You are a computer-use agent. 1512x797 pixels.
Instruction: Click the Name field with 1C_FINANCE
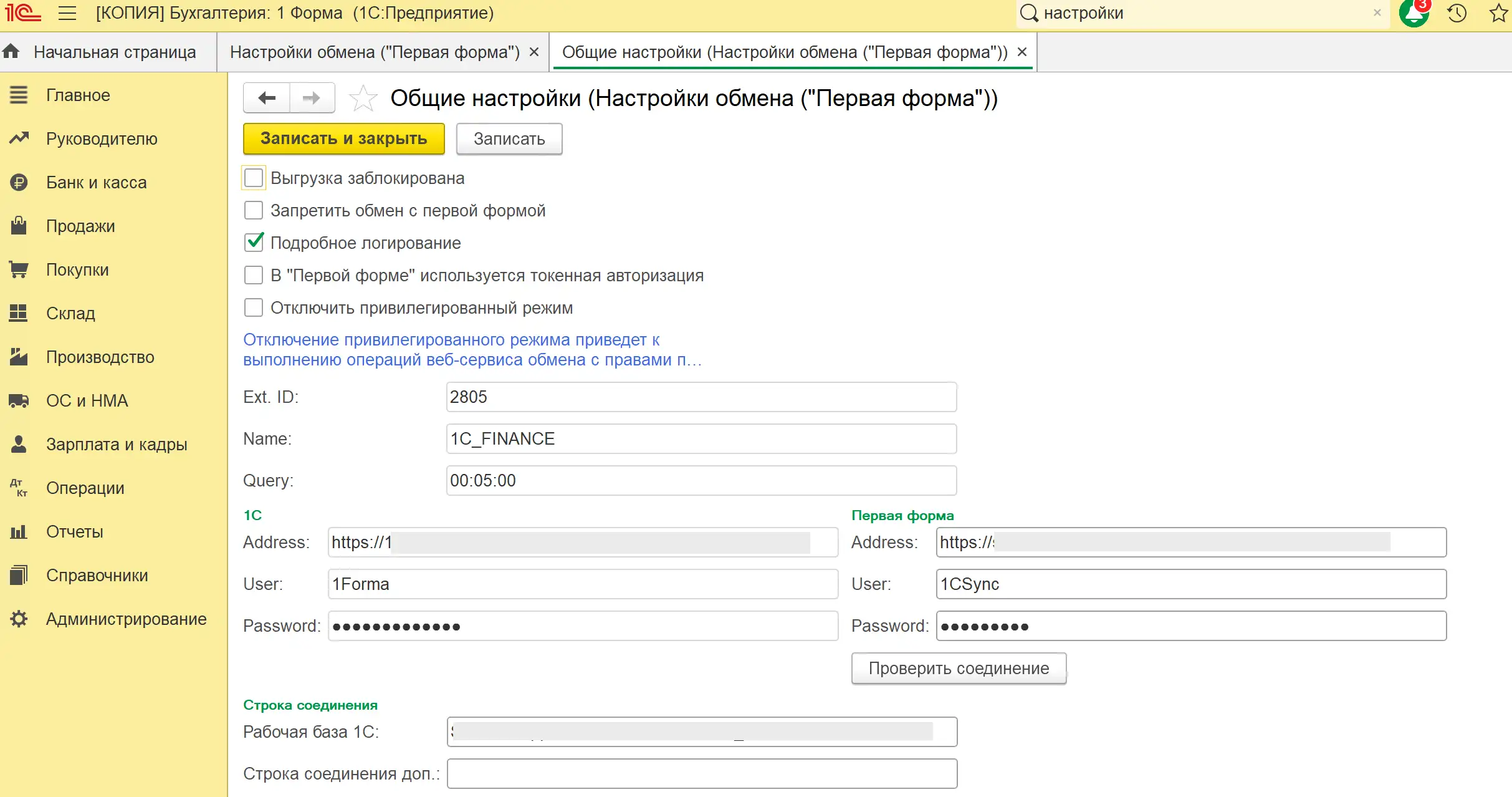click(x=701, y=438)
